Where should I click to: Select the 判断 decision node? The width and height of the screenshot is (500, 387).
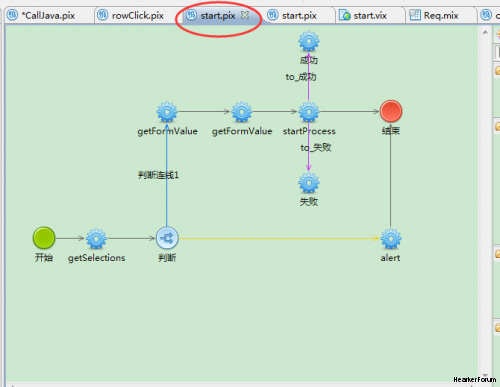pyautogui.click(x=167, y=238)
